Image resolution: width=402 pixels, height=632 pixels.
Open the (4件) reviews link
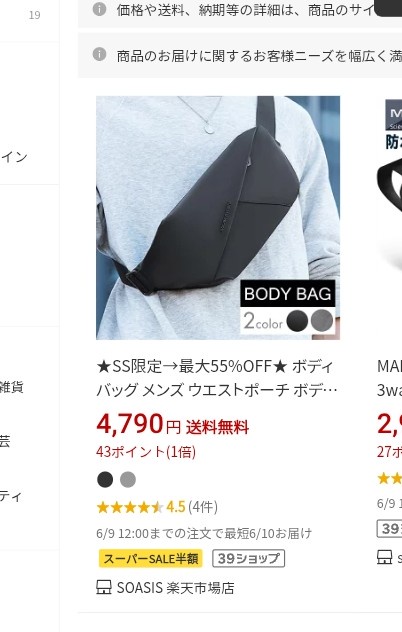click(203, 507)
